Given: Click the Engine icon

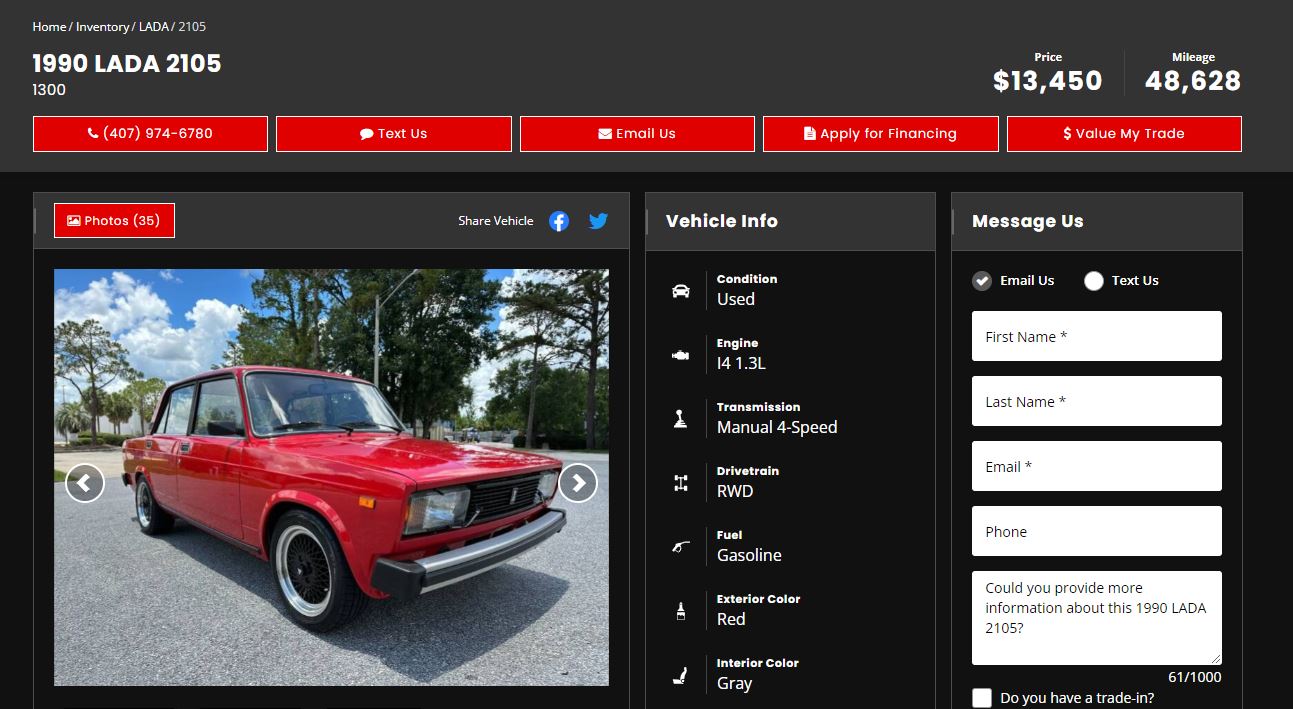Looking at the screenshot, I should 681,355.
